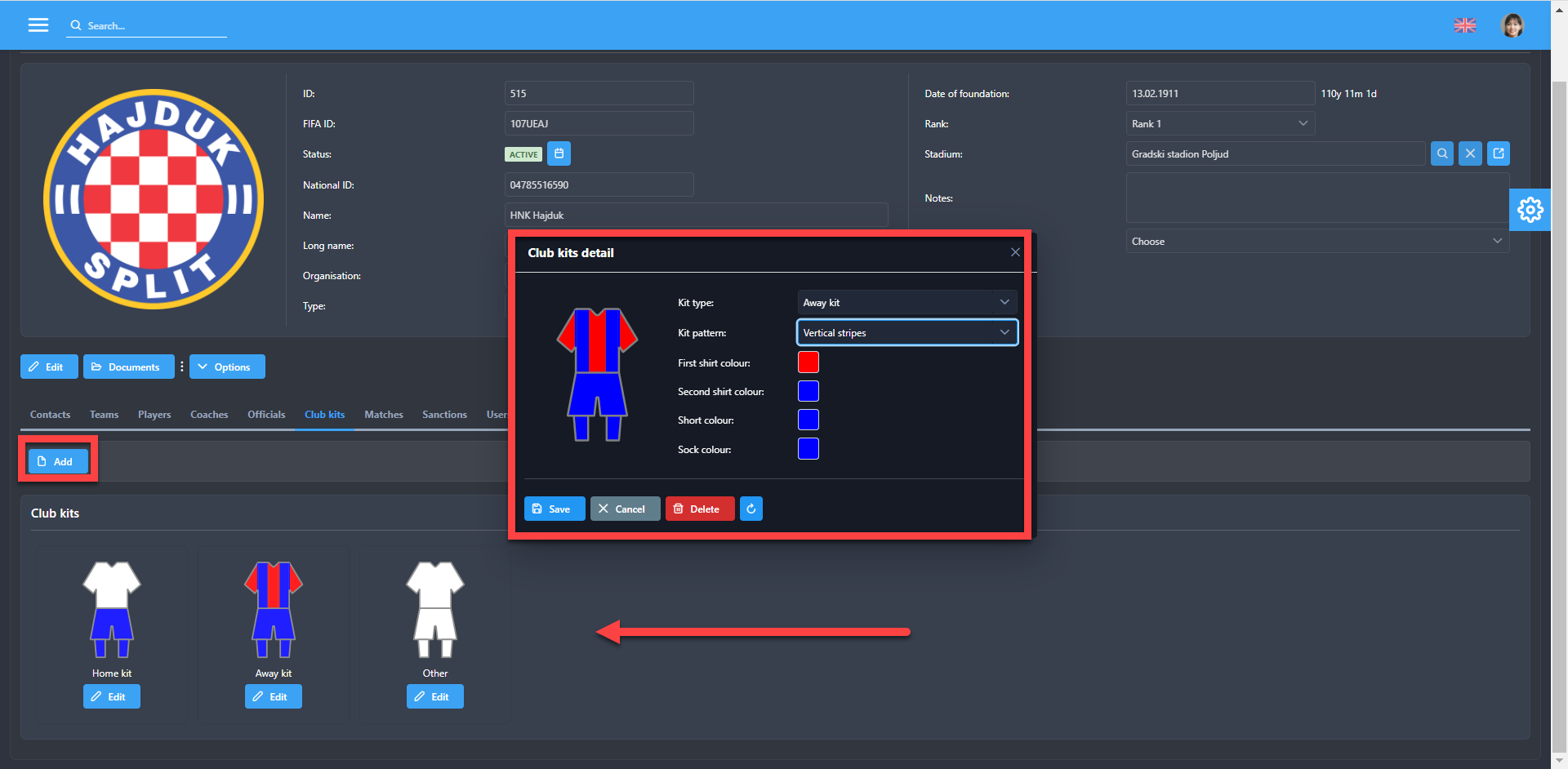Click the Sock colour blue swatch

click(808, 449)
